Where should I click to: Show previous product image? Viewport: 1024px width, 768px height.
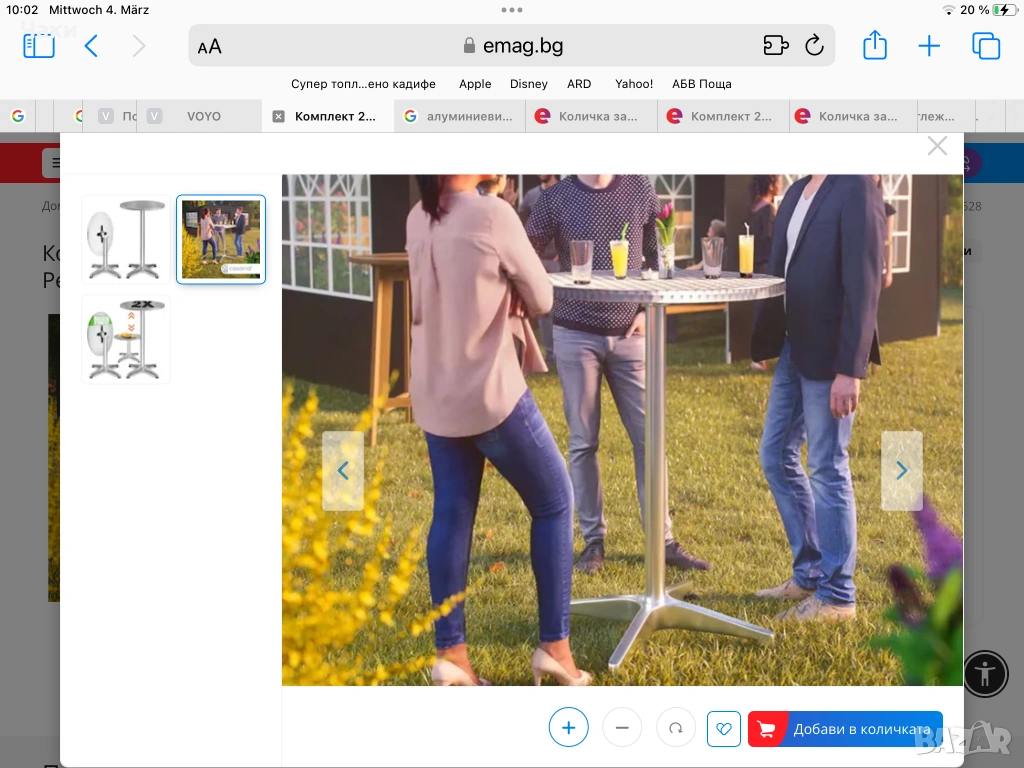[343, 471]
